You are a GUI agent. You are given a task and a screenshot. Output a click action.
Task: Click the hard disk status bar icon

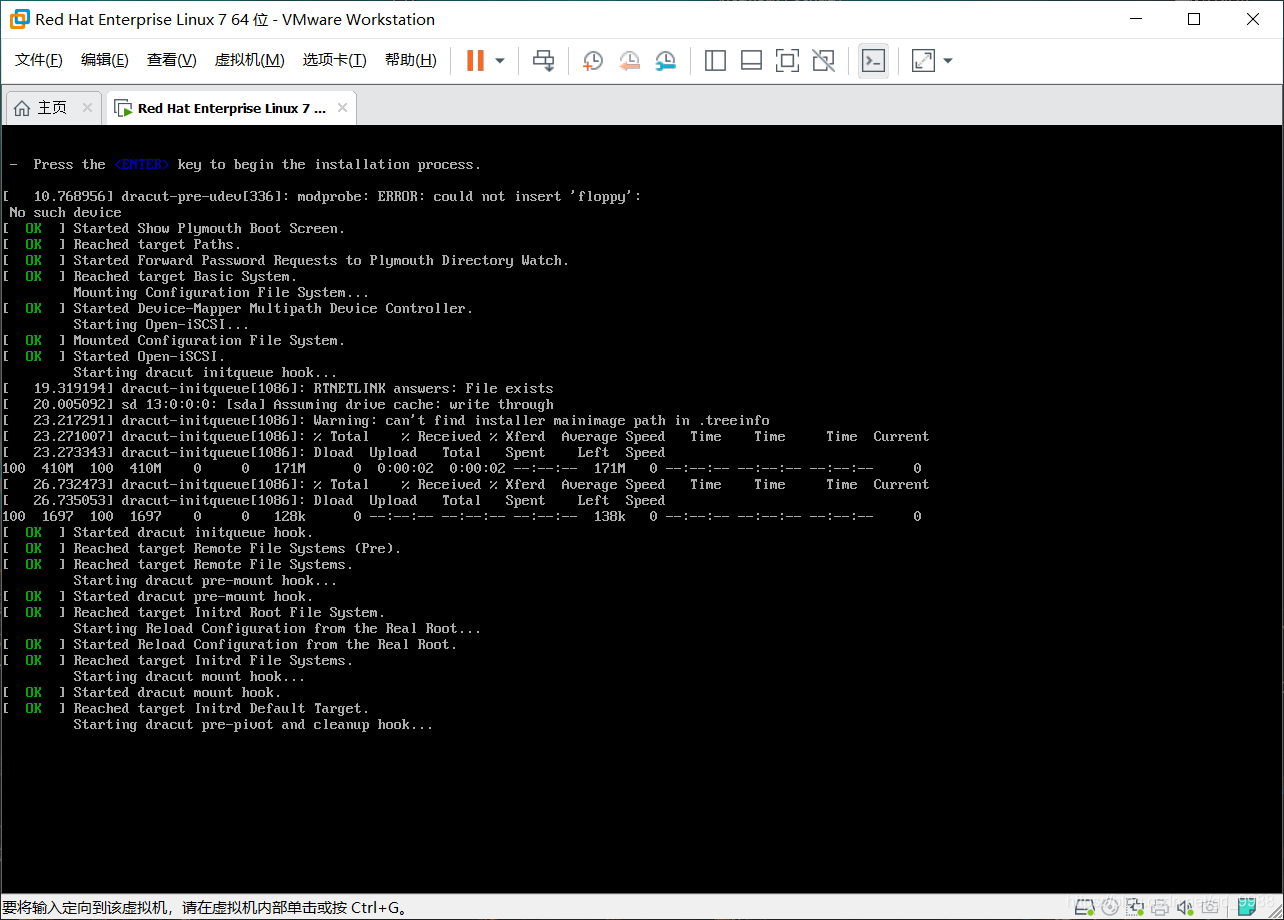point(1084,908)
